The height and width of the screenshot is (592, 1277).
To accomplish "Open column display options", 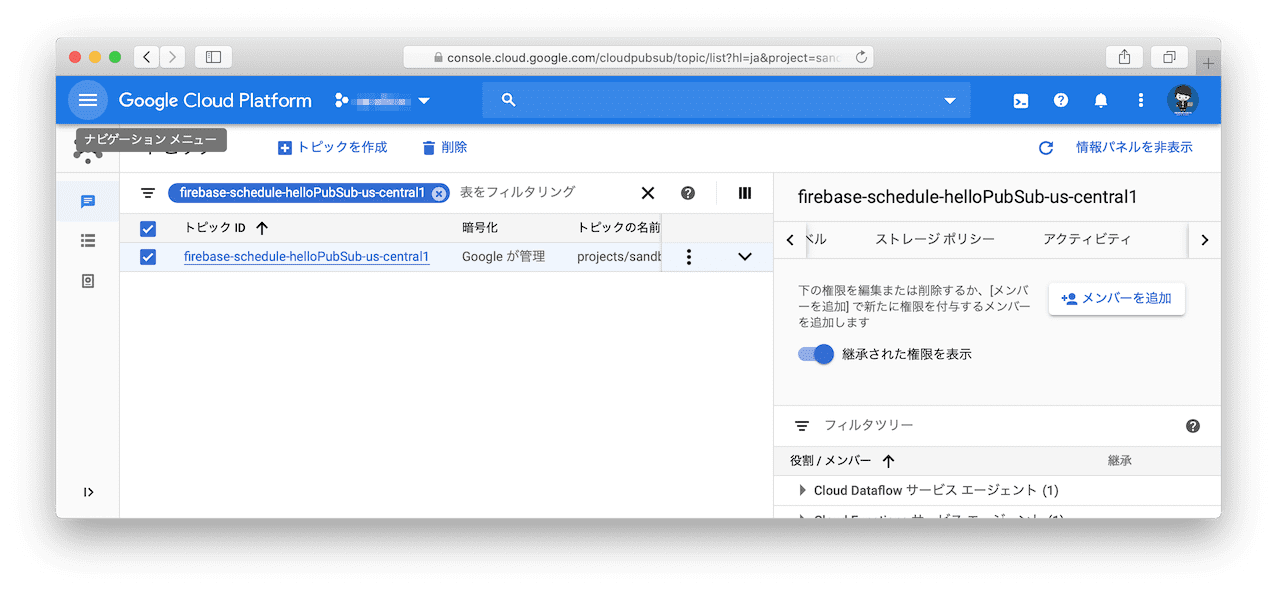I will [x=745, y=193].
